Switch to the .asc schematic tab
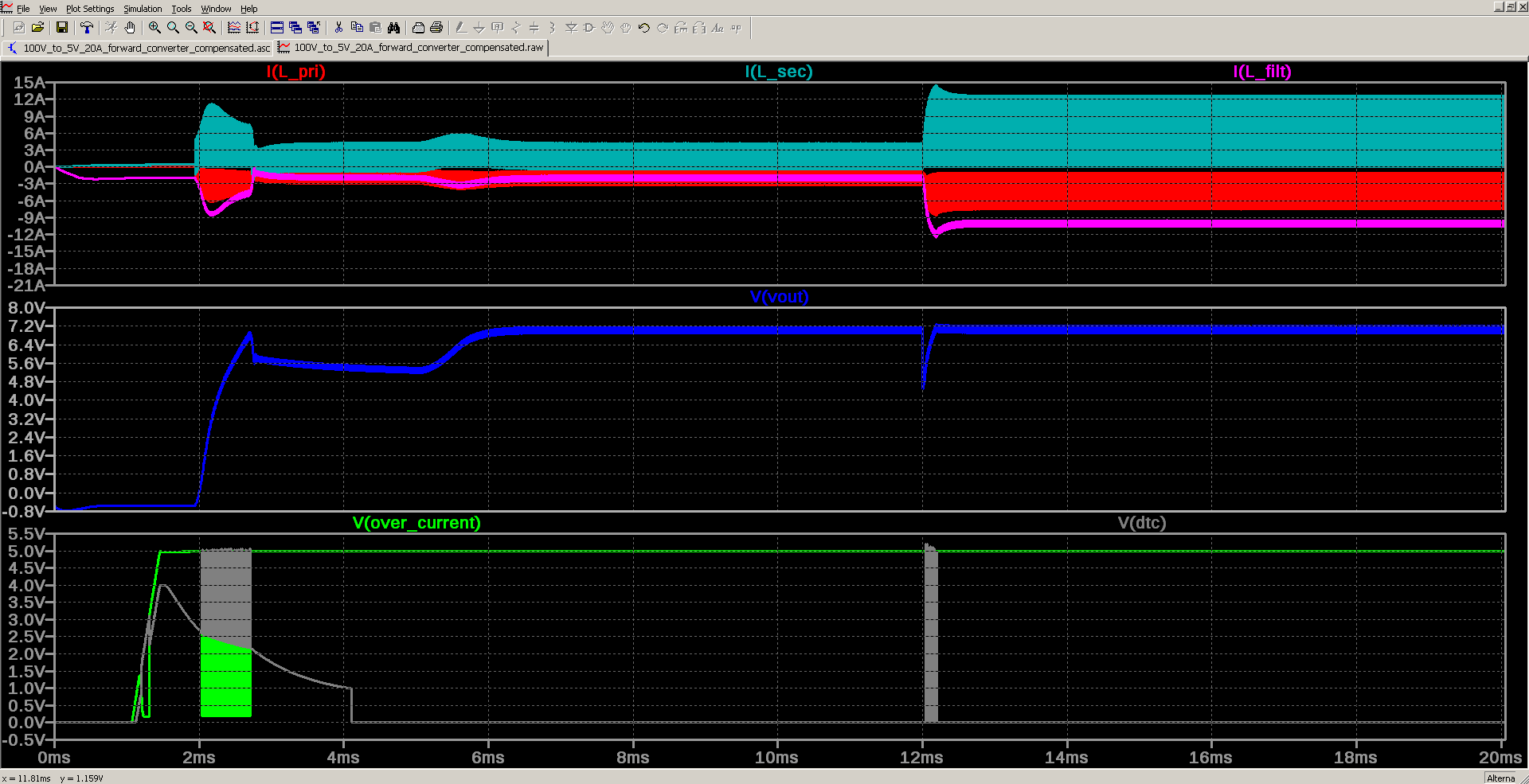 point(138,48)
